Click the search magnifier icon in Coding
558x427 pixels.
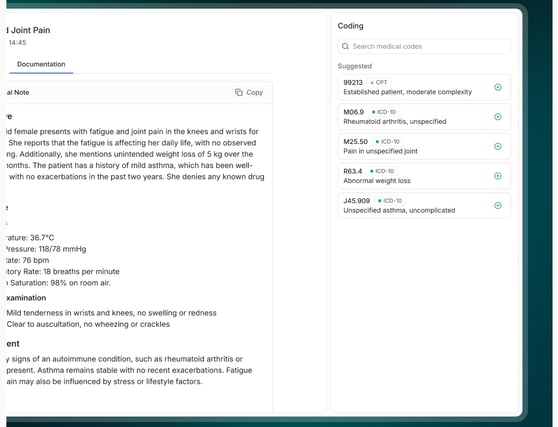pos(345,46)
